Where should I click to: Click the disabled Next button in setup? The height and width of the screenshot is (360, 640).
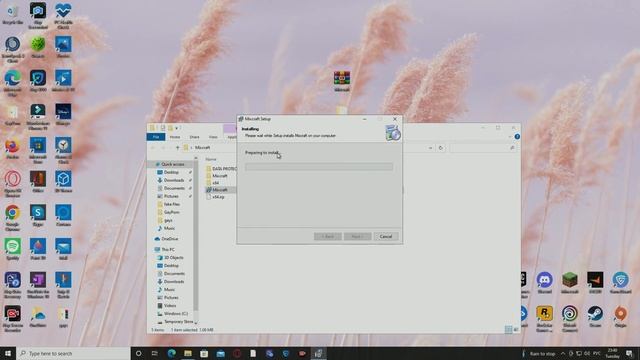tap(357, 236)
